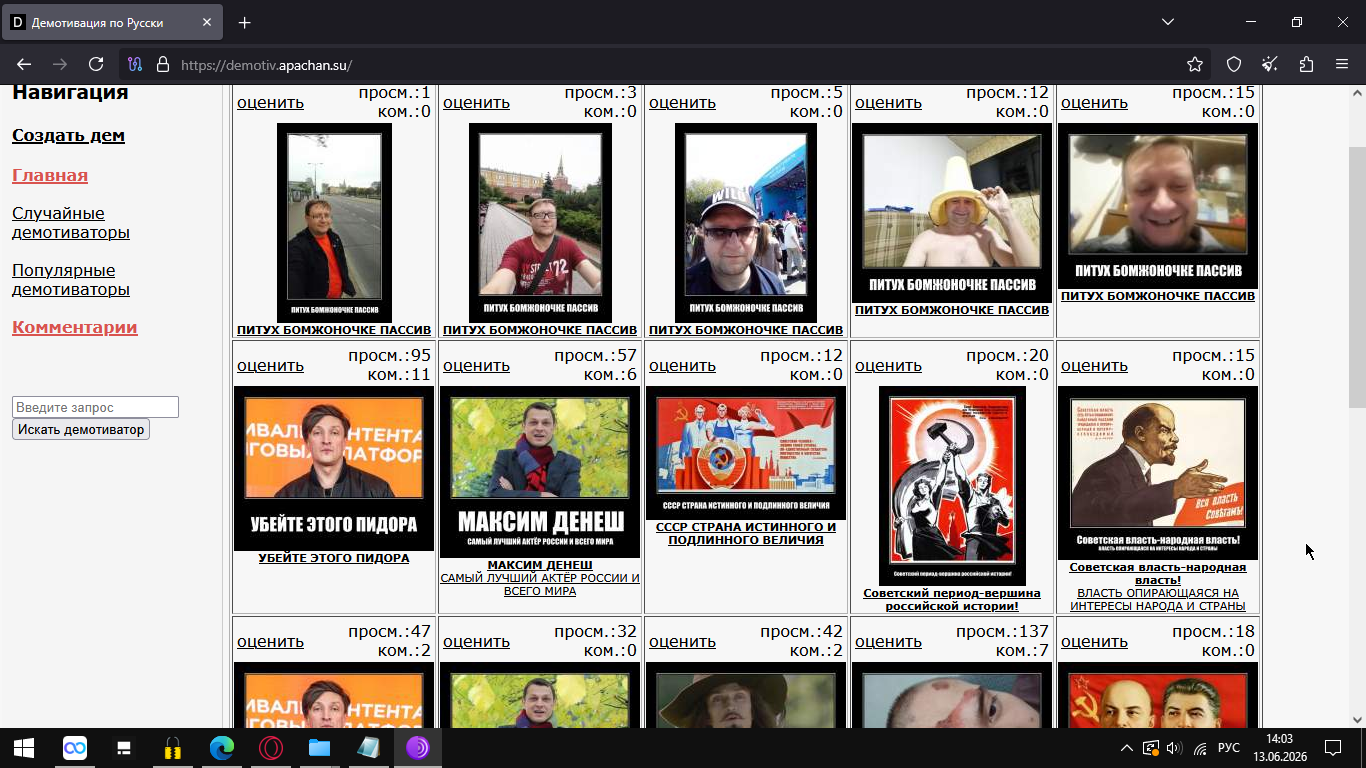Open the Windows Start menu
Screen dimensions: 1366x768
[24, 748]
